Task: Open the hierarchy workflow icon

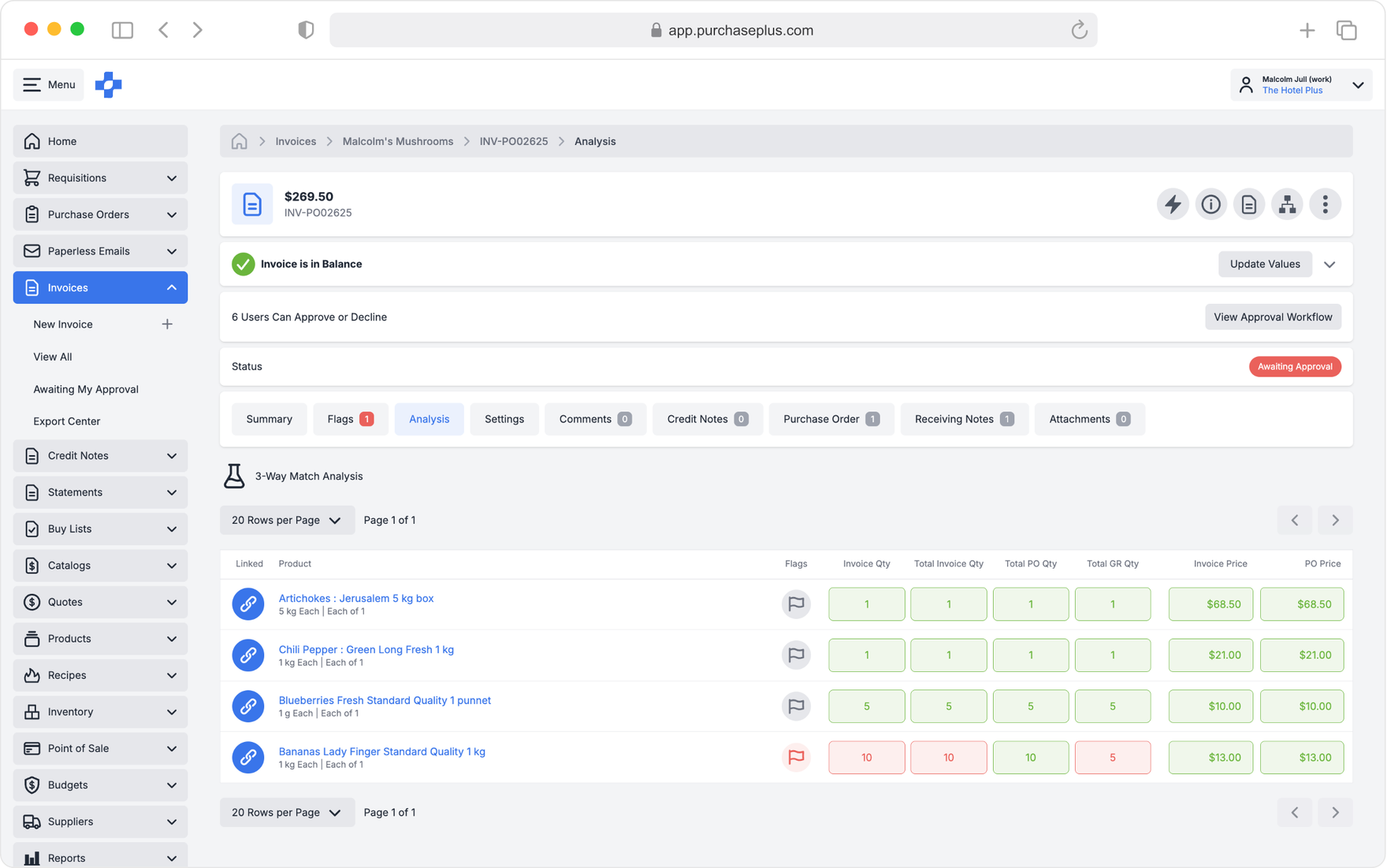Action: [x=1287, y=205]
